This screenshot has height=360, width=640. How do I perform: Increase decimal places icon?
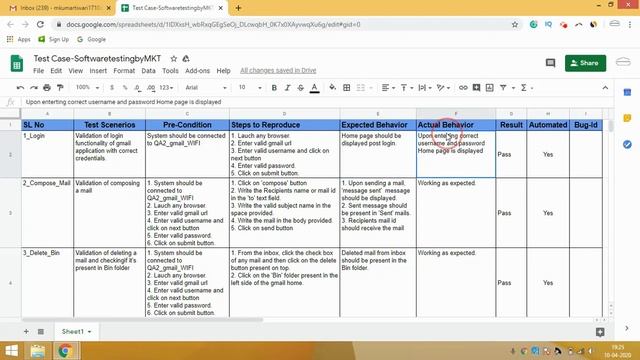point(151,88)
